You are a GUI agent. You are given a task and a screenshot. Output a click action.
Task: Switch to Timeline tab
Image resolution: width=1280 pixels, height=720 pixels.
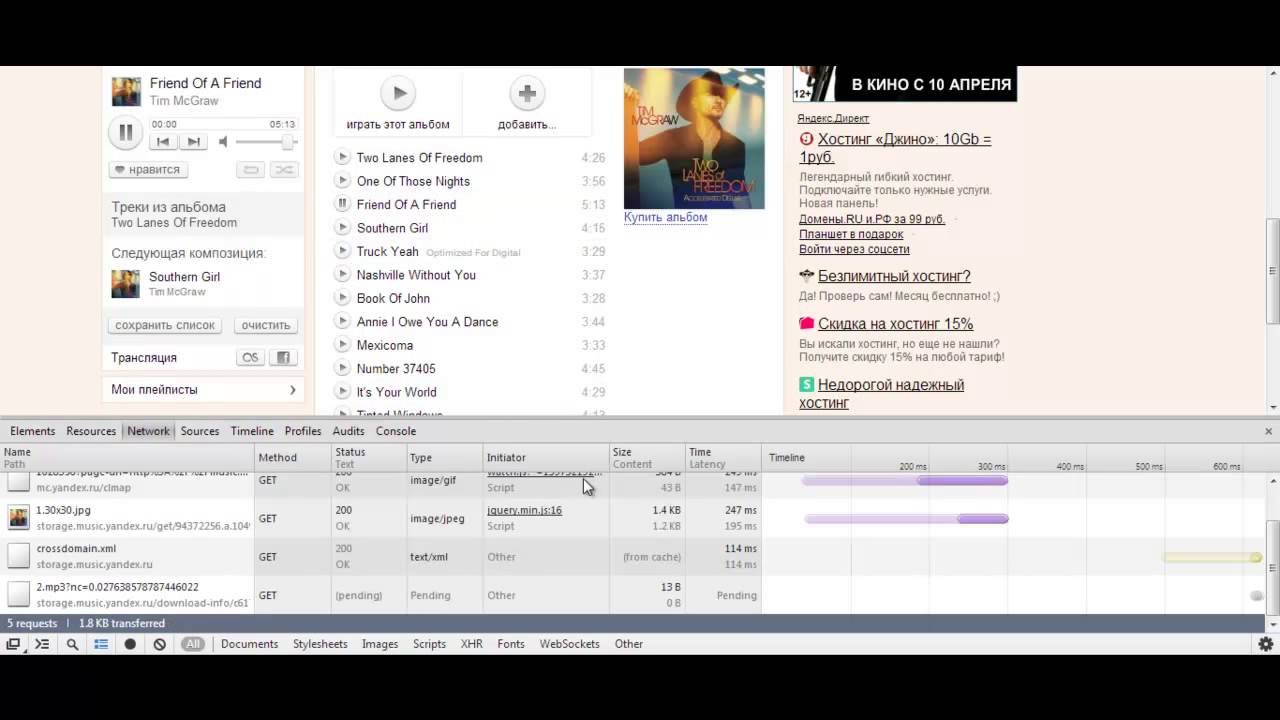[252, 431]
